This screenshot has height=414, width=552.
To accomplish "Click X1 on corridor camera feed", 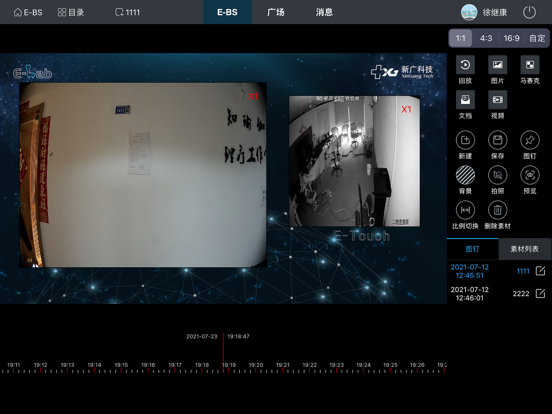I will [253, 96].
